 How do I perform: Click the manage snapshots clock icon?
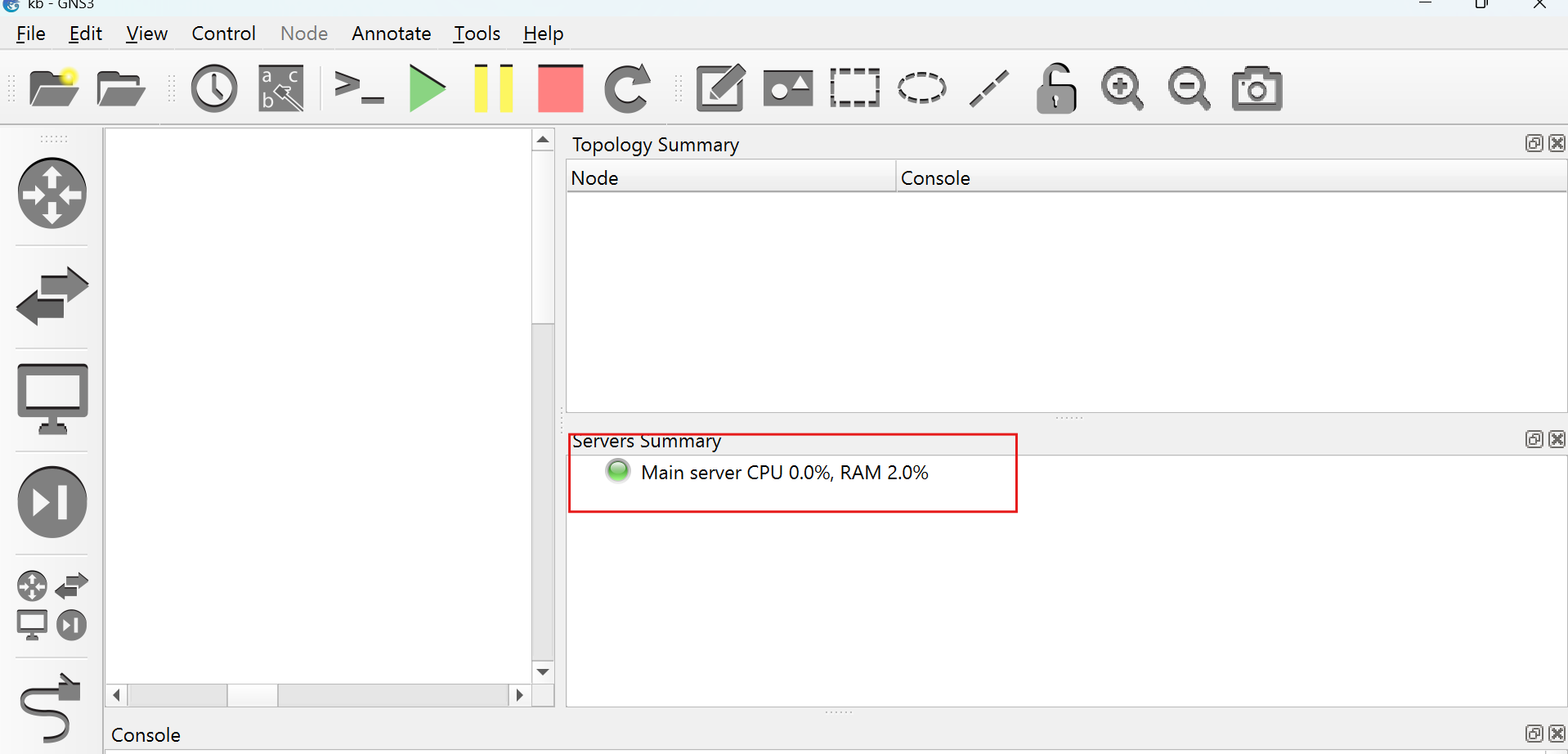click(x=214, y=88)
